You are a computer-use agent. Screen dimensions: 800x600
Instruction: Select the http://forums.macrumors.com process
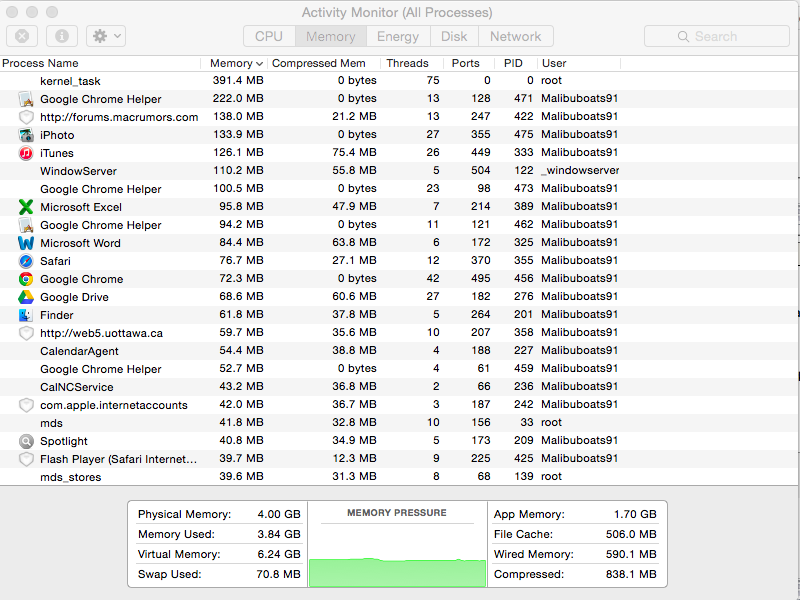click(x=399, y=117)
